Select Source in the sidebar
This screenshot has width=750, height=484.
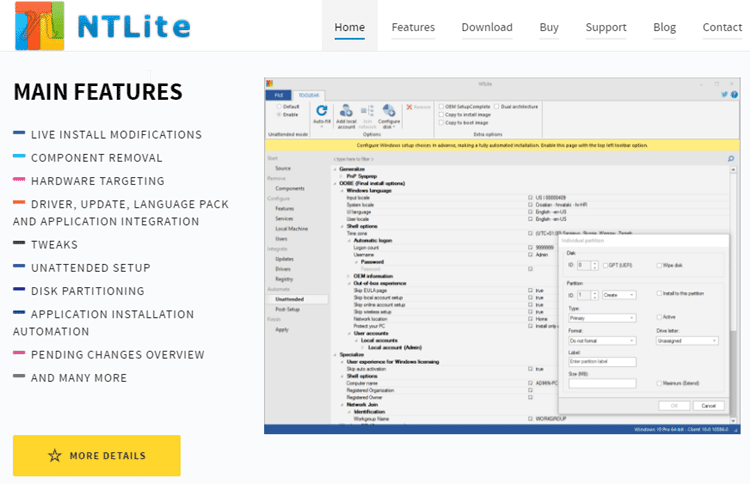(283, 168)
